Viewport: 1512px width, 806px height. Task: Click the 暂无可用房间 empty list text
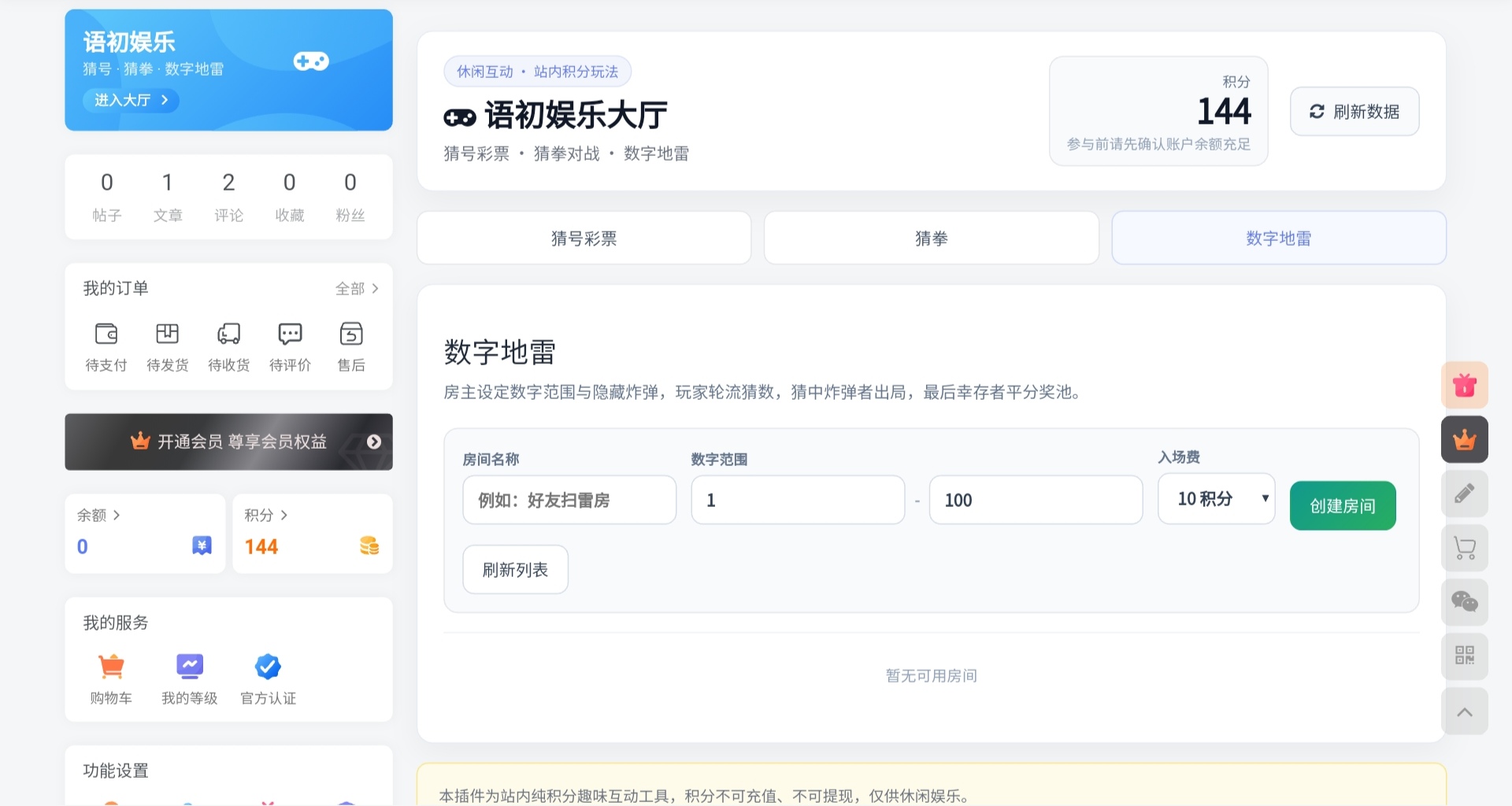(x=931, y=676)
